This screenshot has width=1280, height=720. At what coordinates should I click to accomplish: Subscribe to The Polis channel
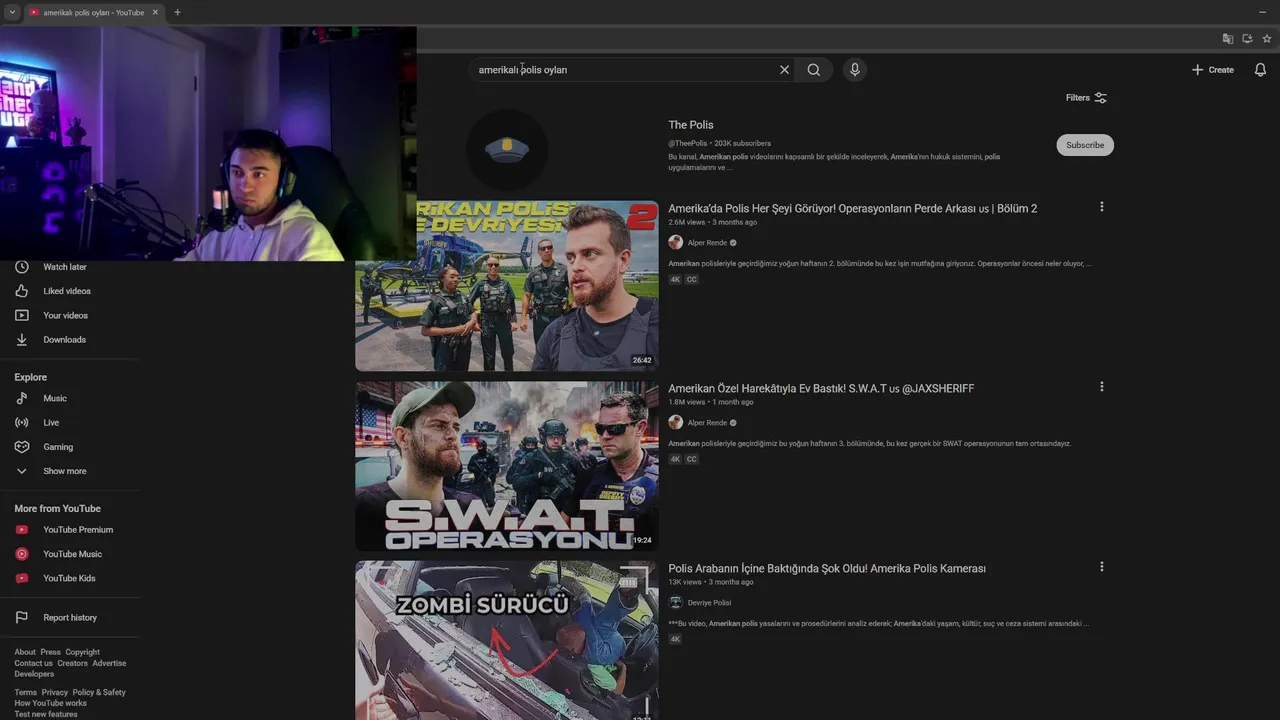click(1085, 145)
